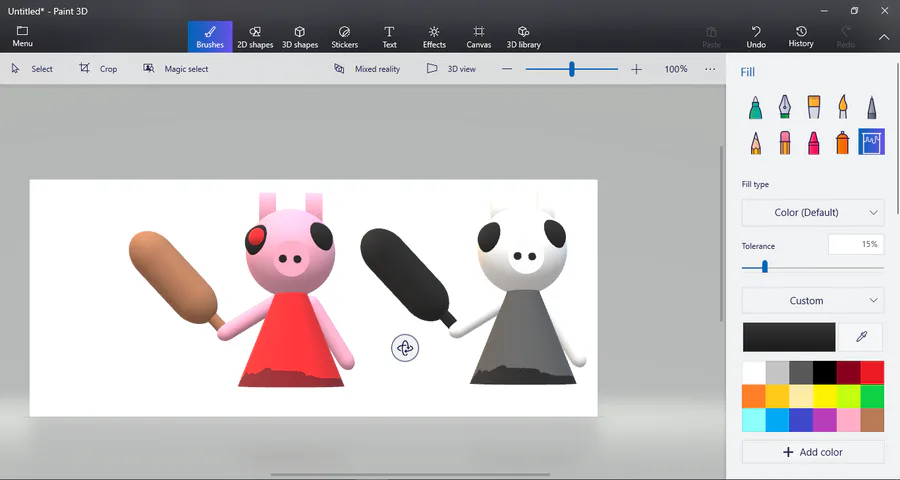Activate the Select tool

click(32, 69)
